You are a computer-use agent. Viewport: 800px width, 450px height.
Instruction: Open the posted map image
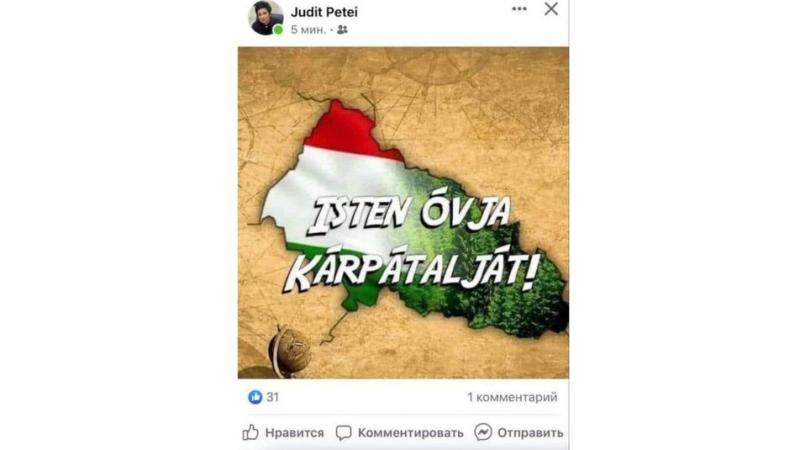pos(403,213)
